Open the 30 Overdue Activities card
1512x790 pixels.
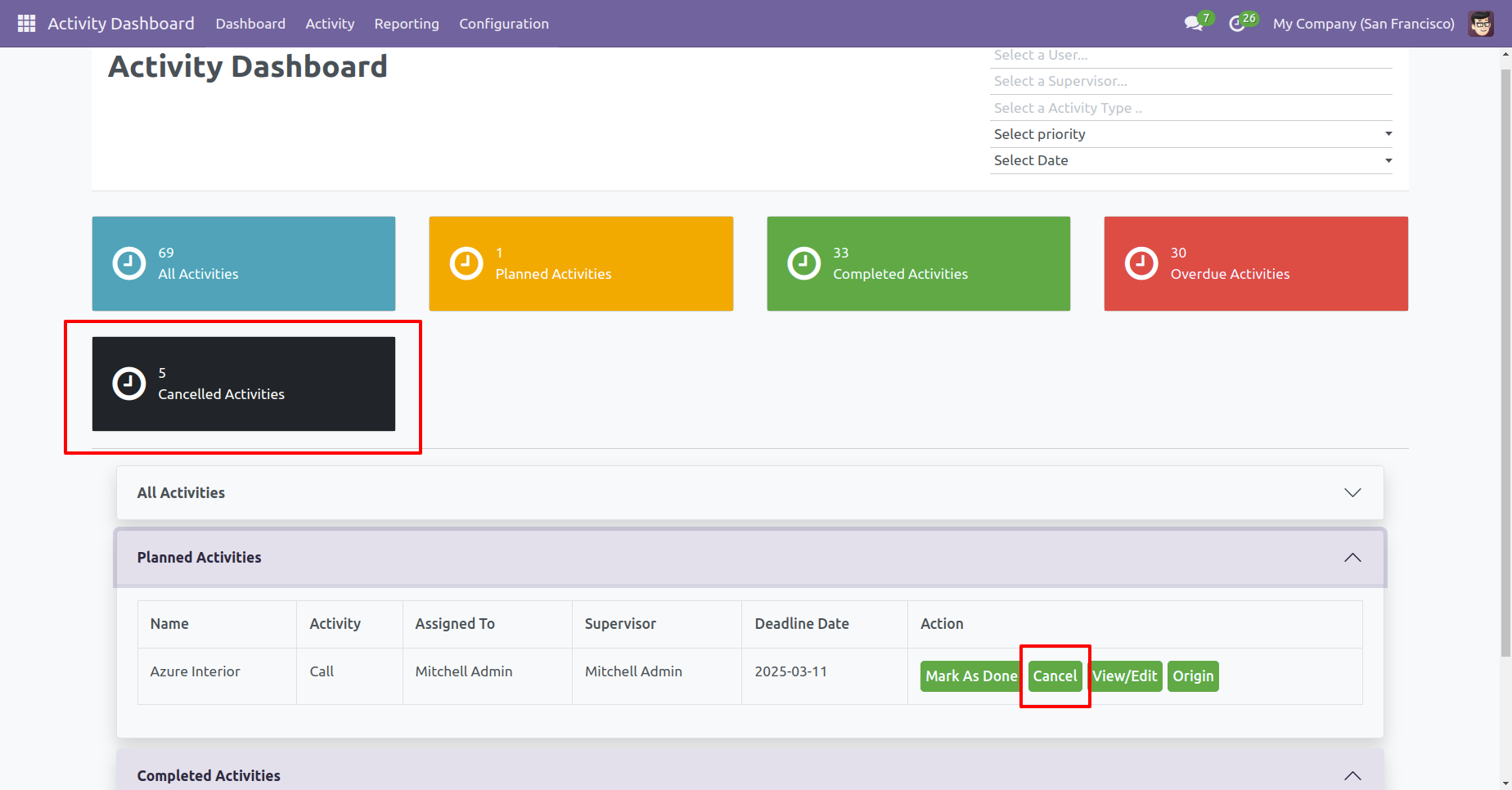pyautogui.click(x=1256, y=263)
